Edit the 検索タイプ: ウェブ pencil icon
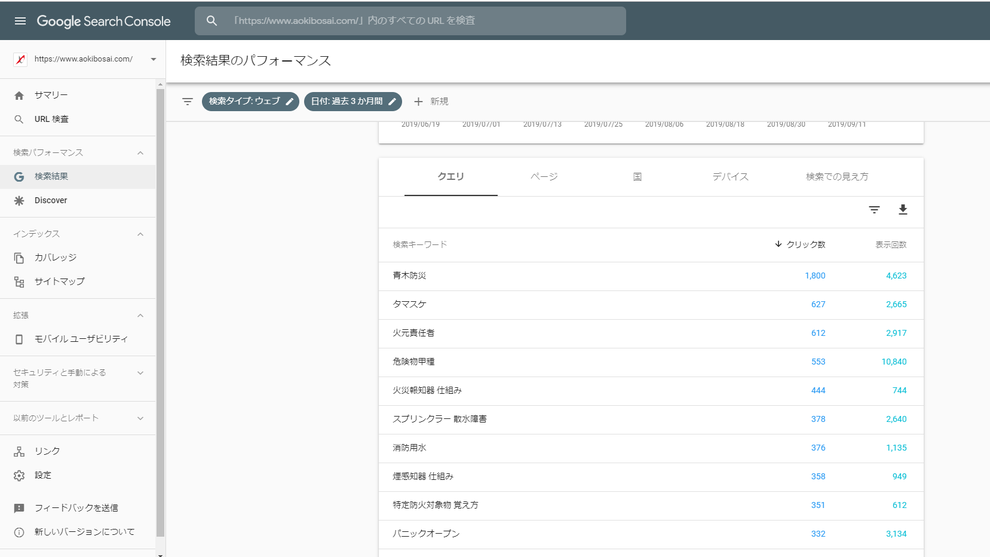 [x=289, y=102]
